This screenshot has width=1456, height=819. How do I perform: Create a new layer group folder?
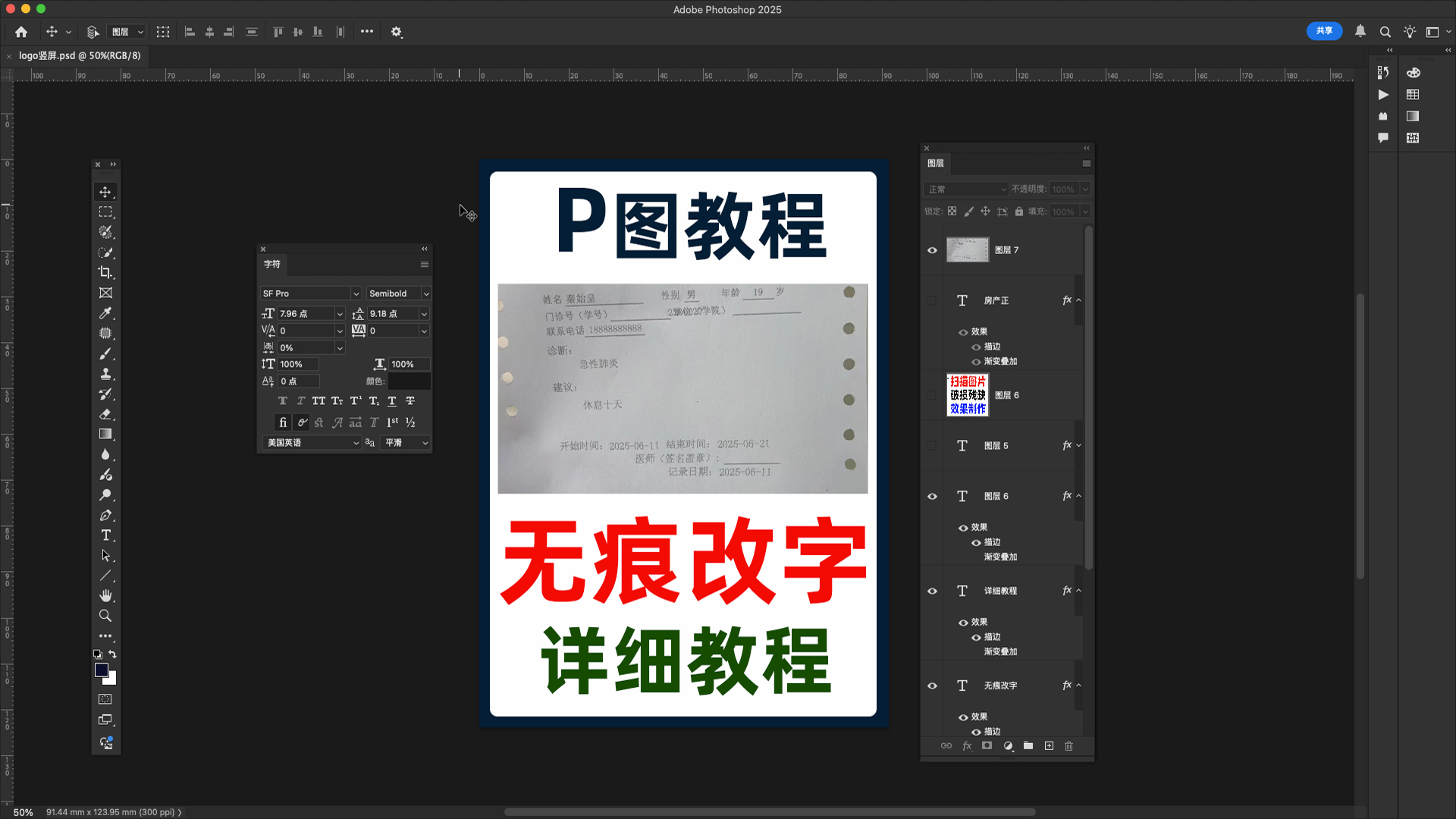point(1028,746)
